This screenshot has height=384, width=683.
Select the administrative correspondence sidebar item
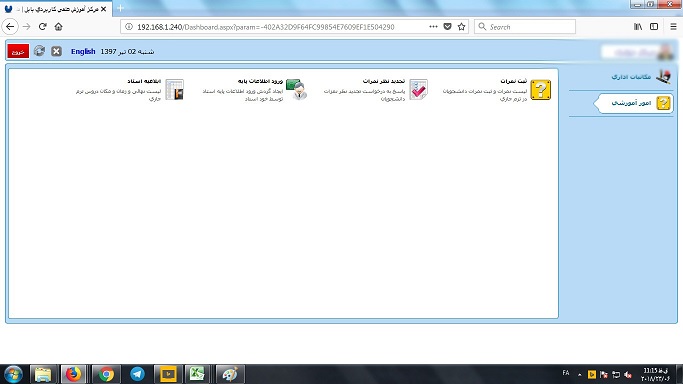(640, 77)
